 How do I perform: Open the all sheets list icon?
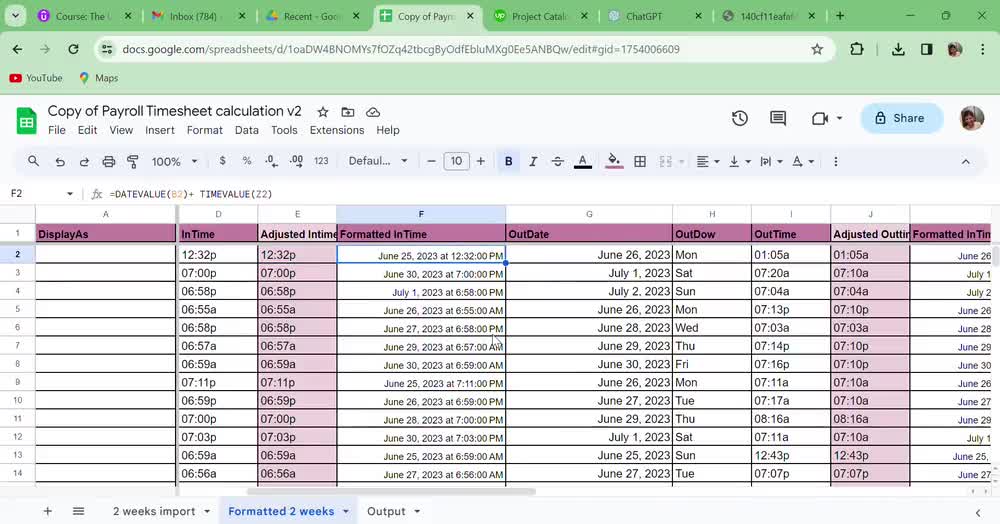point(78,511)
